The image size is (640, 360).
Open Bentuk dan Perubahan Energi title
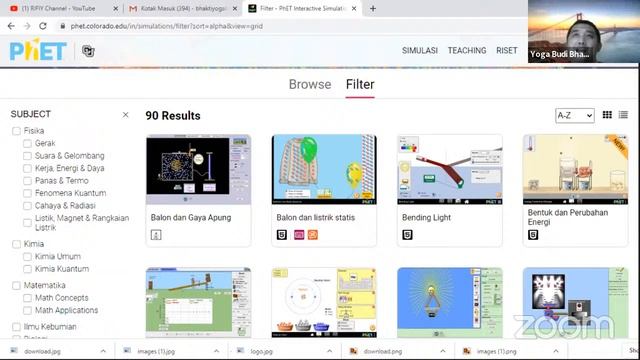[568, 217]
